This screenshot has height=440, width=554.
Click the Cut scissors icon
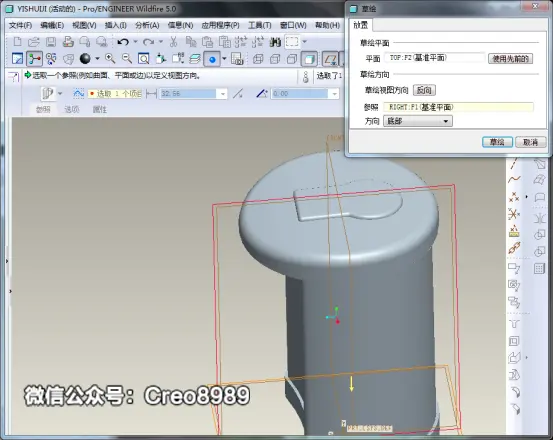(173, 42)
